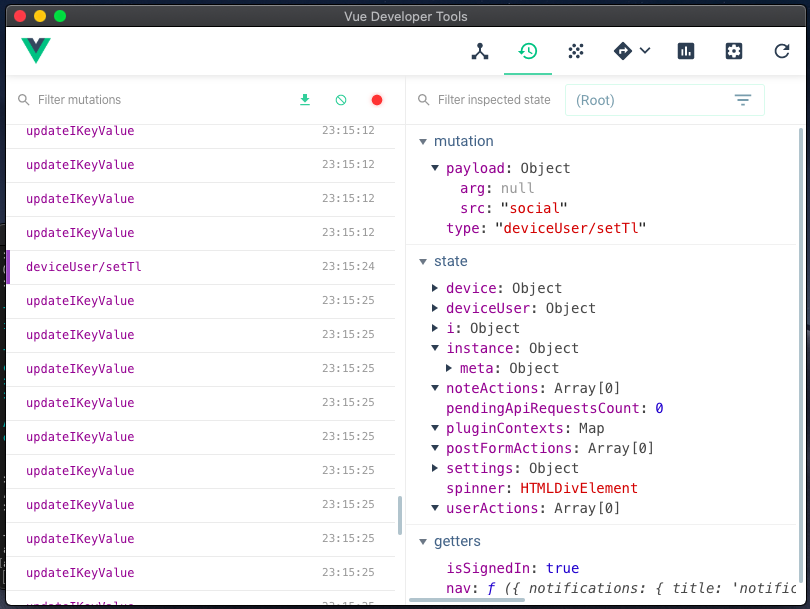810x609 pixels.
Task: Collapse the pluginContexts Map
Action: [x=435, y=428]
